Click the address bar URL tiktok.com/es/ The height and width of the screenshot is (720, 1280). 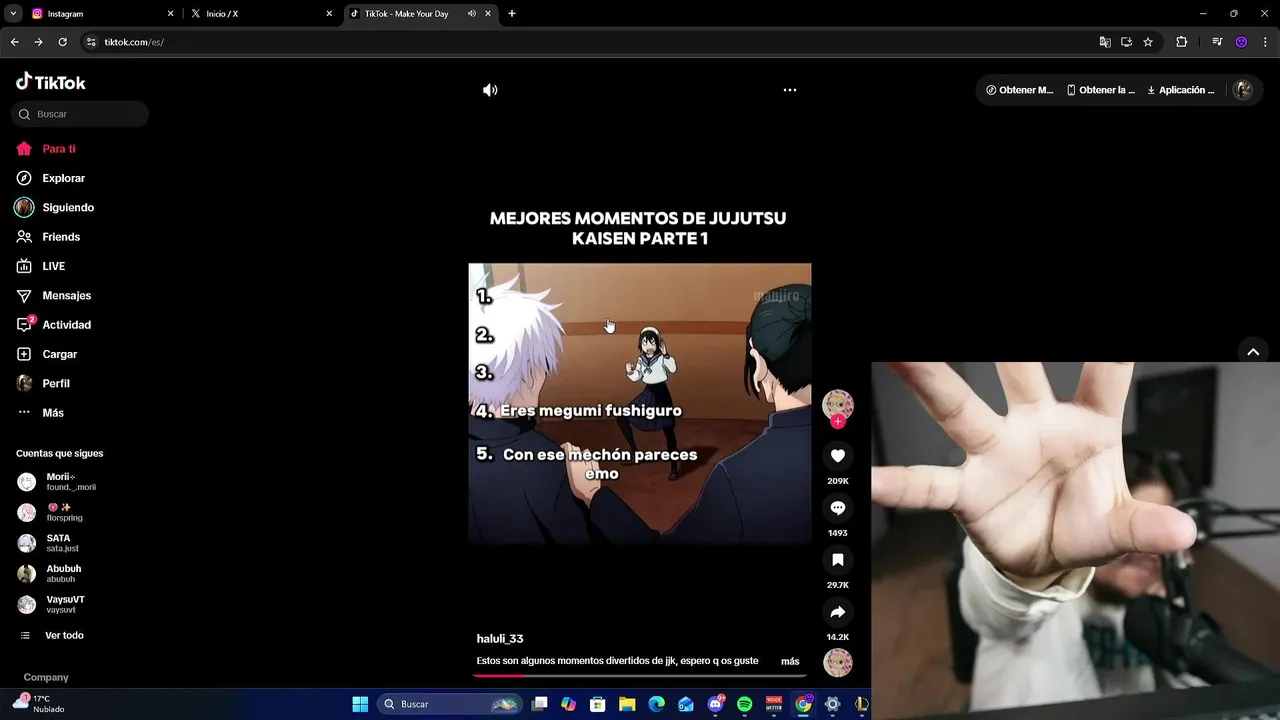134,42
